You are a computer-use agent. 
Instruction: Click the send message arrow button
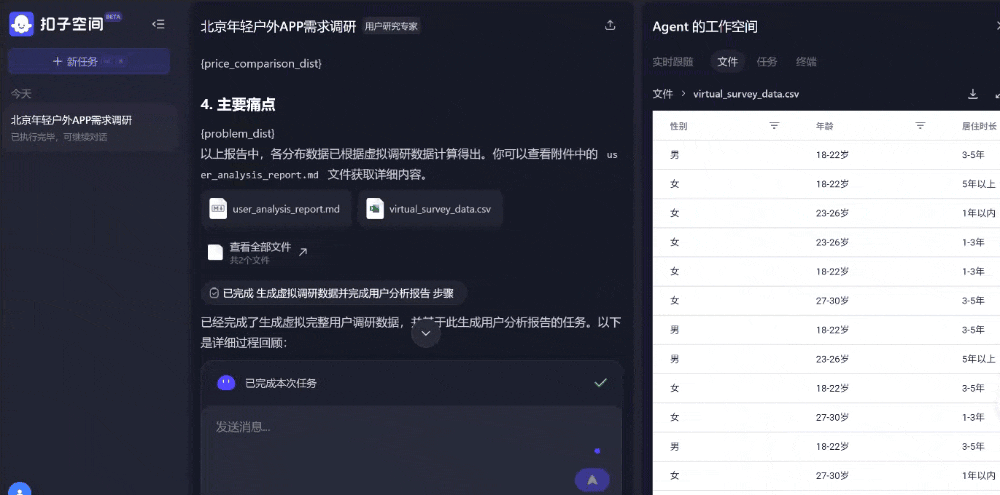592,480
